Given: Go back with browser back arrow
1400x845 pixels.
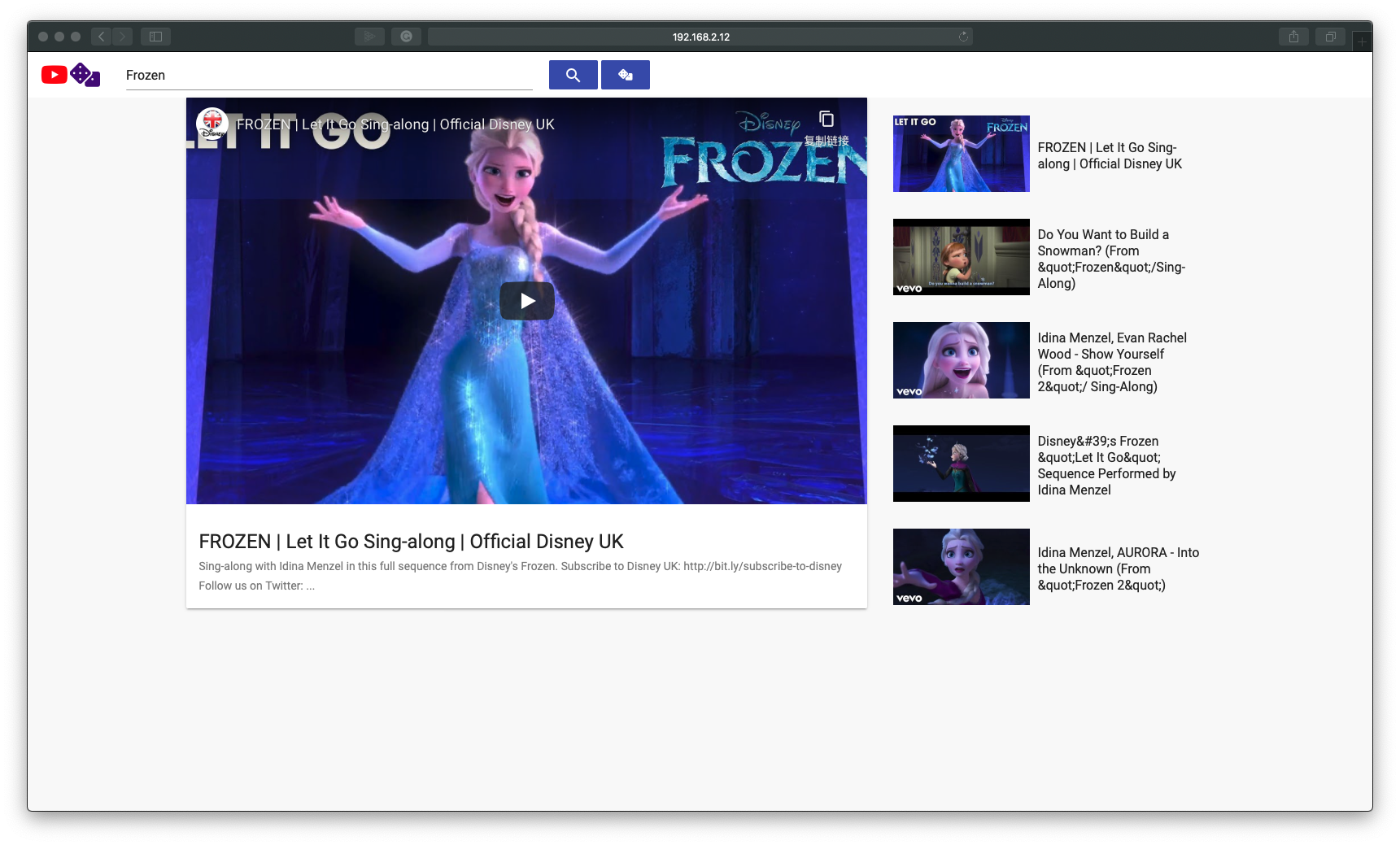Looking at the screenshot, I should (101, 37).
